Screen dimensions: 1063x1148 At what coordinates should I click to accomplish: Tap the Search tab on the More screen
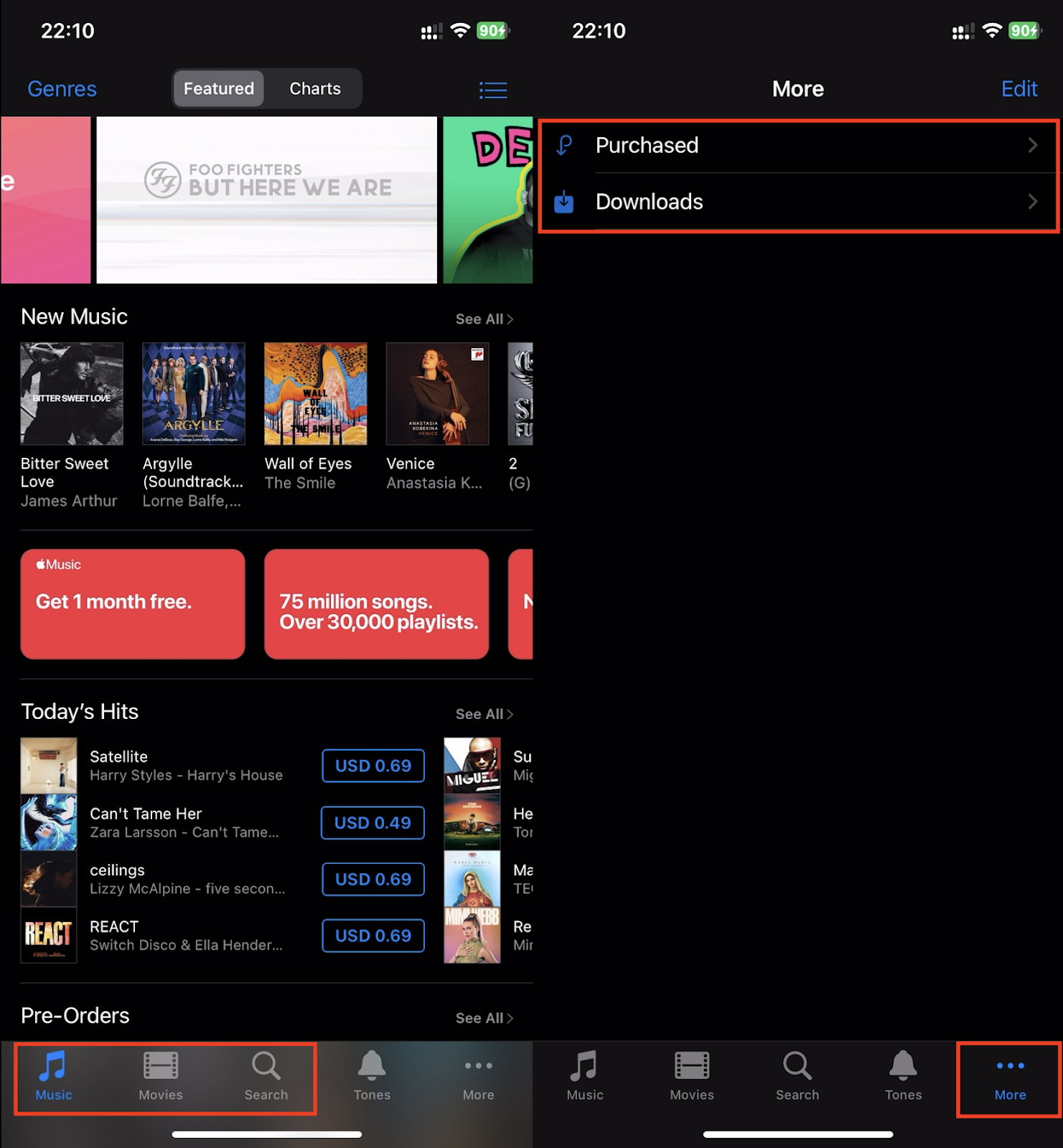tap(797, 1076)
